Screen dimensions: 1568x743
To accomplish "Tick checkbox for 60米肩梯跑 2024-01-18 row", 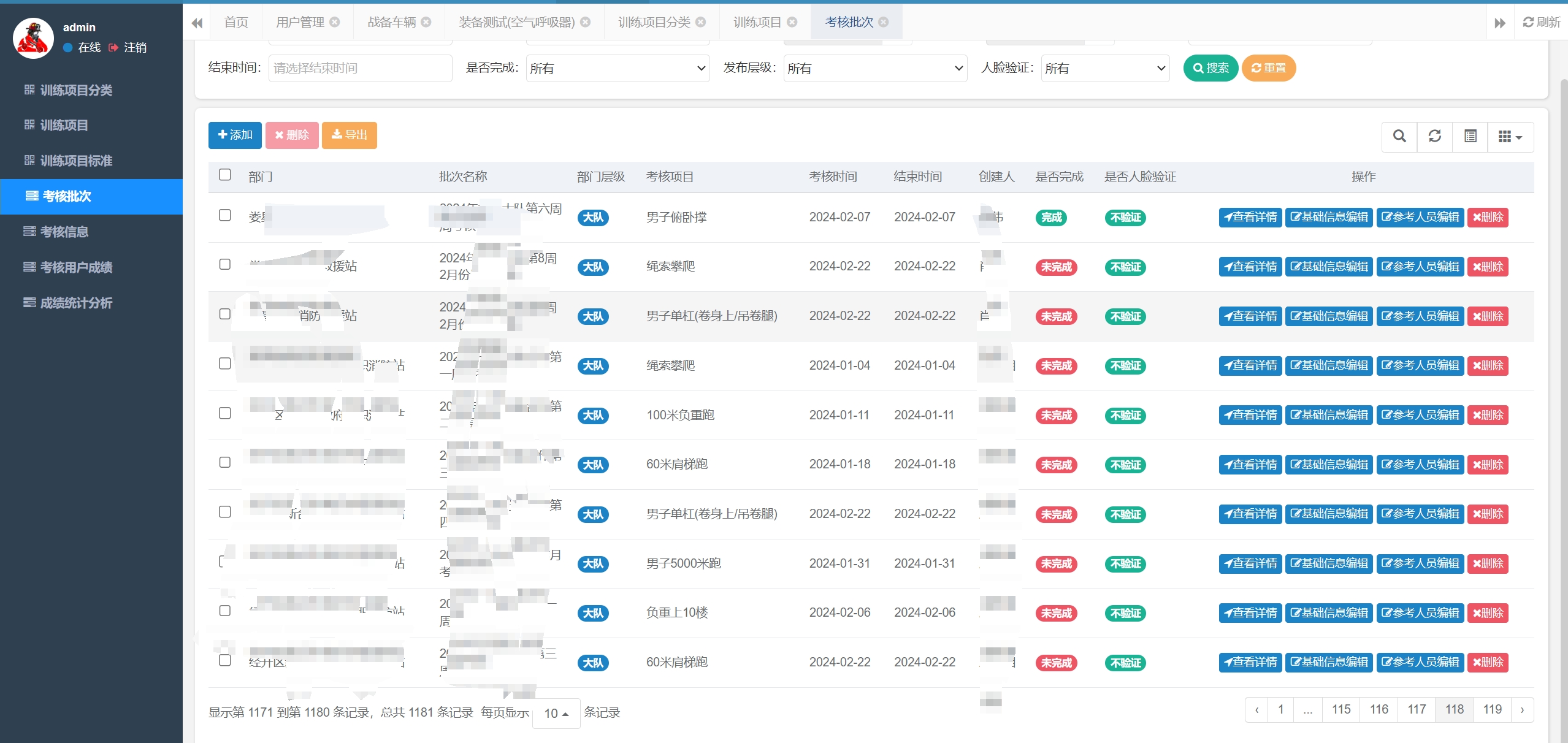I will [x=225, y=462].
